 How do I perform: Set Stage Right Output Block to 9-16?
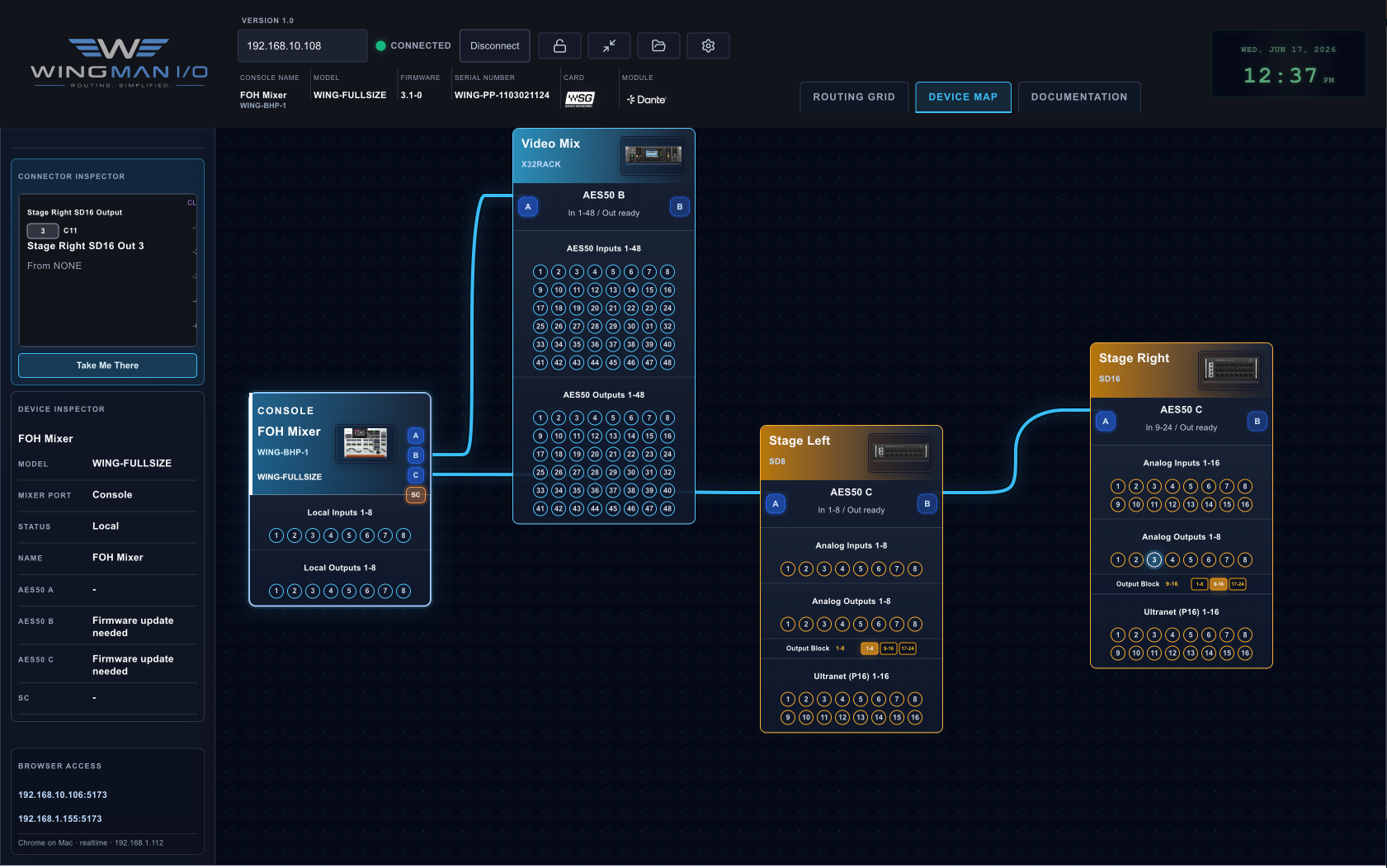(x=1219, y=584)
